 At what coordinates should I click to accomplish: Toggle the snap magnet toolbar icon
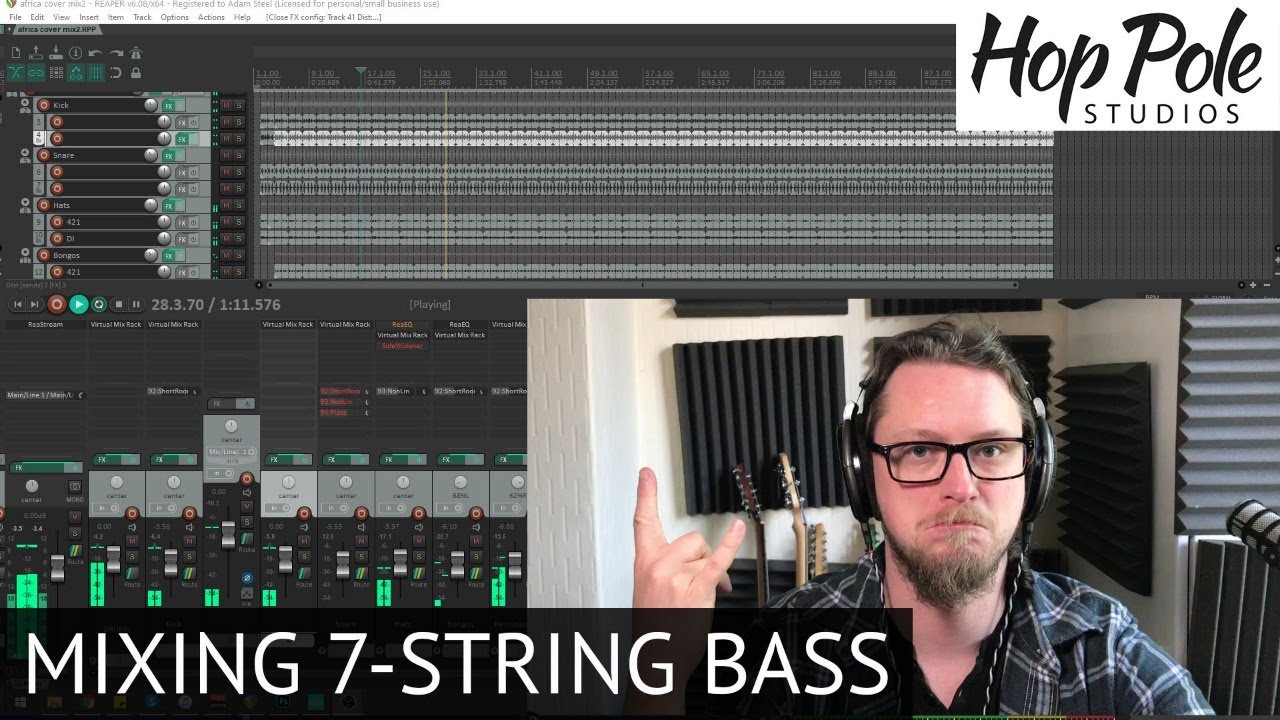pos(116,73)
